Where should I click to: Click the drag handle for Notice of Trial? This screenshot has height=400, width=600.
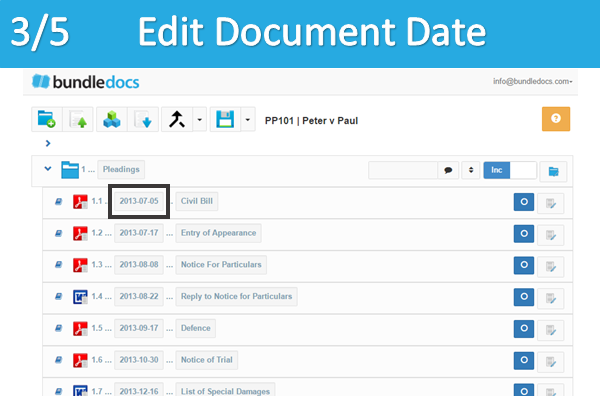[x=59, y=360]
